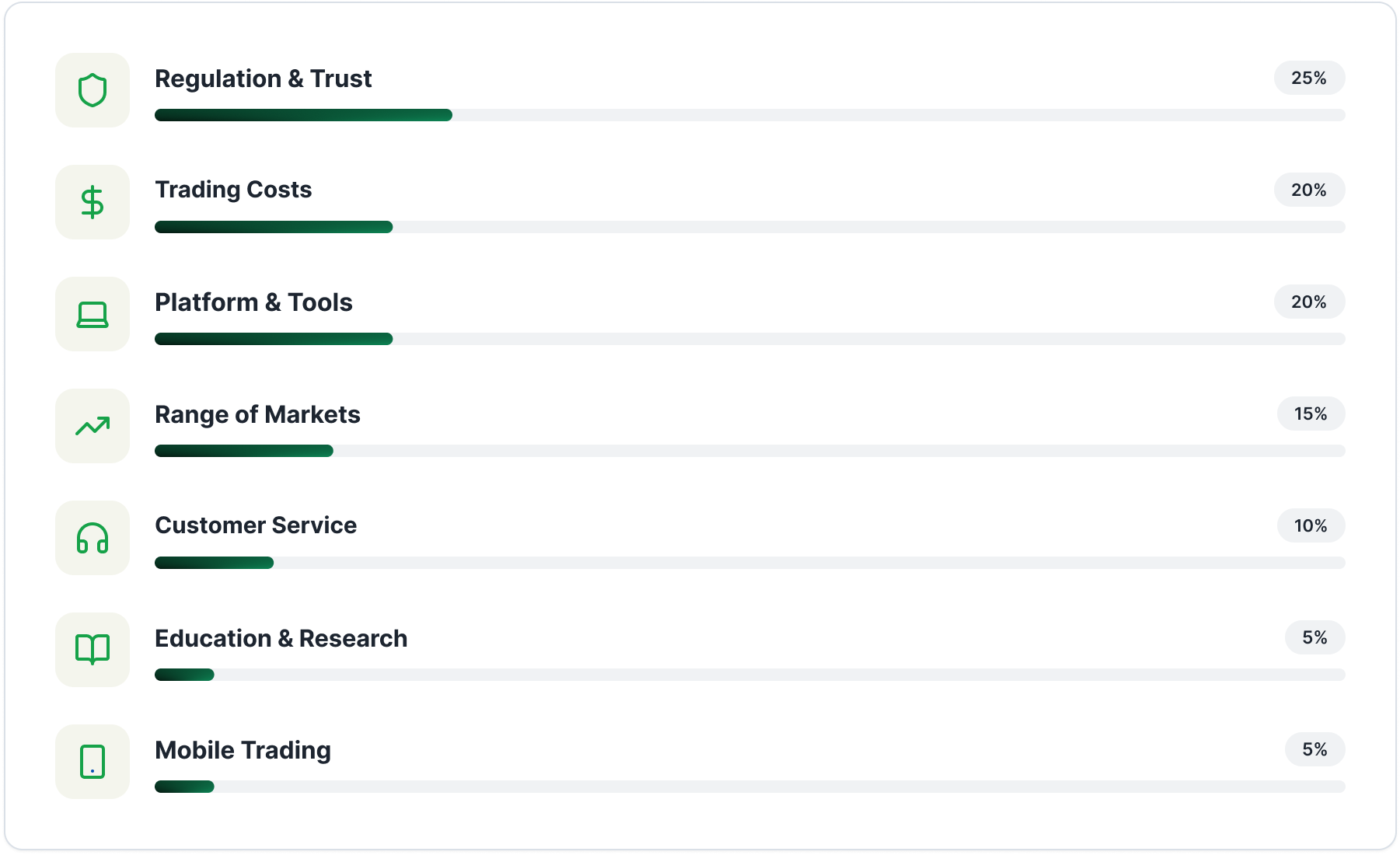
Task: Click the 10% Customer Service badge
Action: (x=1311, y=525)
